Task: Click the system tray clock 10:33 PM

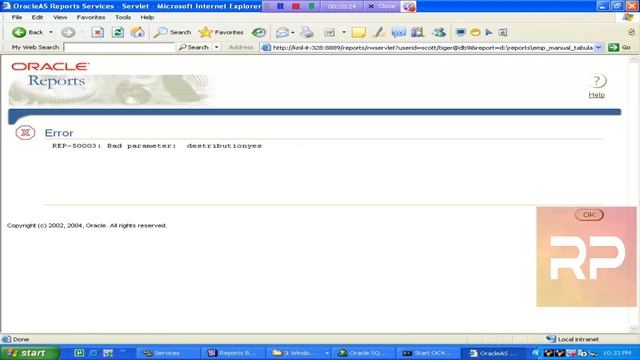Action: pos(617,353)
